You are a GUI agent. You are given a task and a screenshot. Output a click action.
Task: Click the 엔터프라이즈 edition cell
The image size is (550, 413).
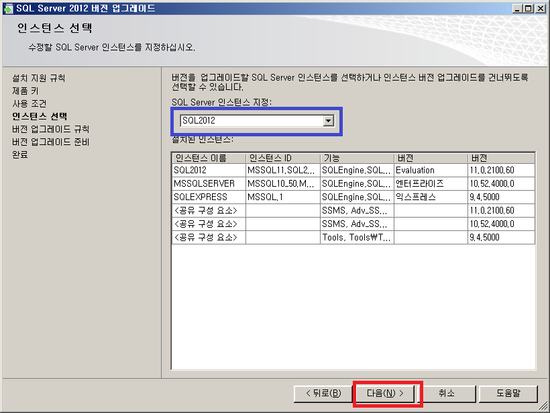coord(430,184)
